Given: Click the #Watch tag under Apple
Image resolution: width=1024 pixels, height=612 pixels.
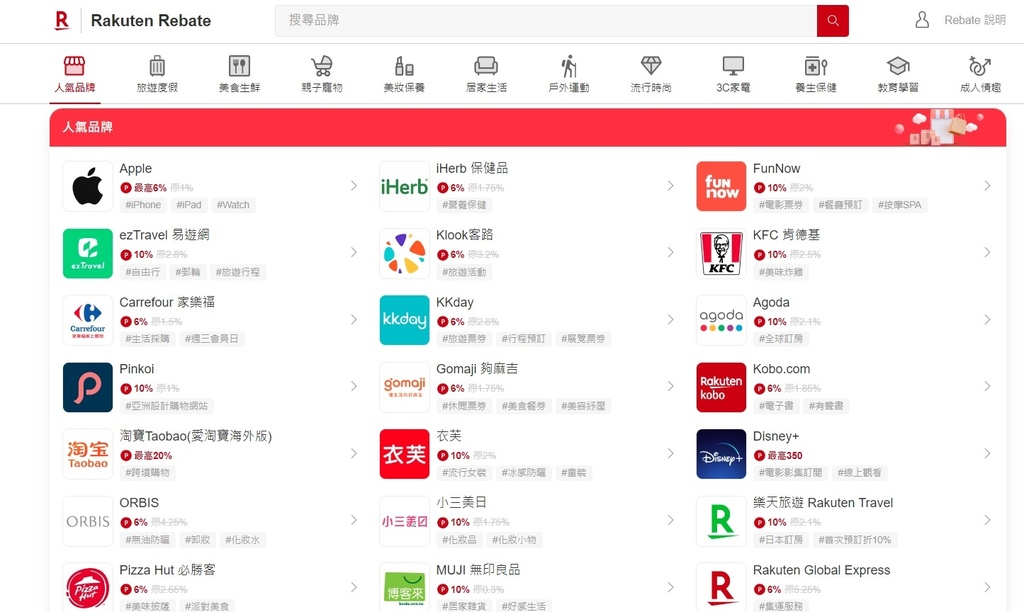Looking at the screenshot, I should click(x=233, y=204).
